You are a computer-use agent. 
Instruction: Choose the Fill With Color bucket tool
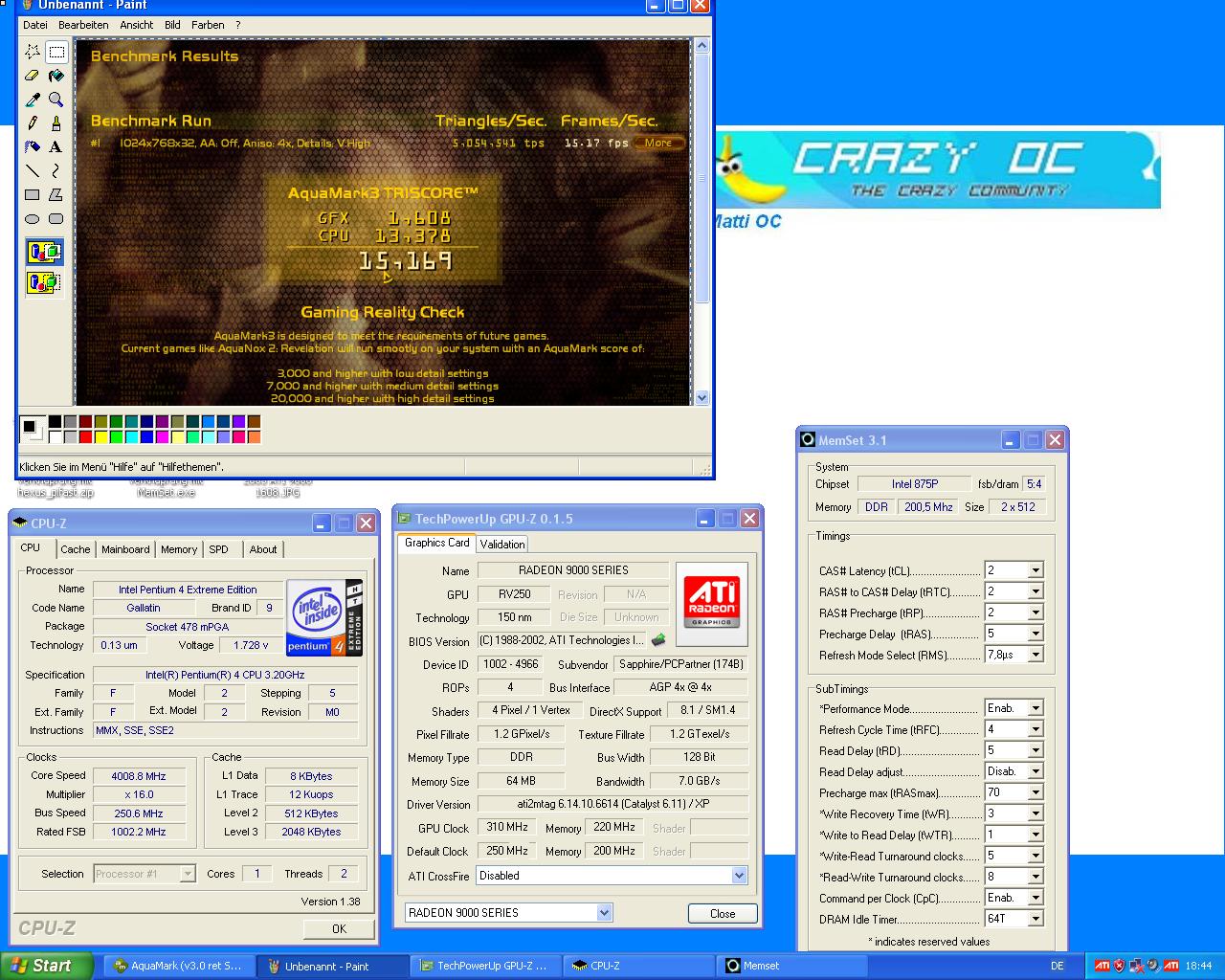pos(56,76)
